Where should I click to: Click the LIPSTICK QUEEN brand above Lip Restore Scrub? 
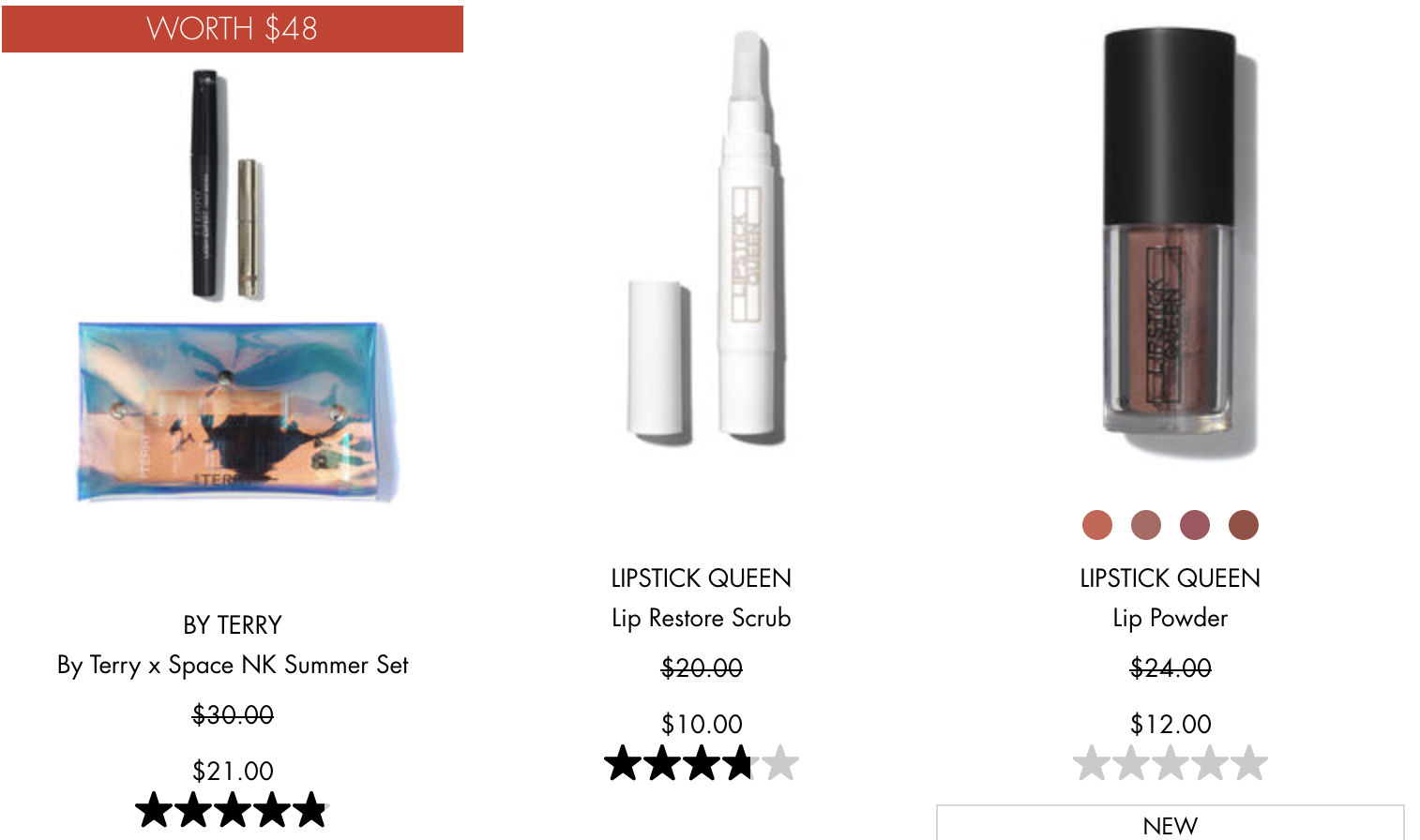click(702, 578)
